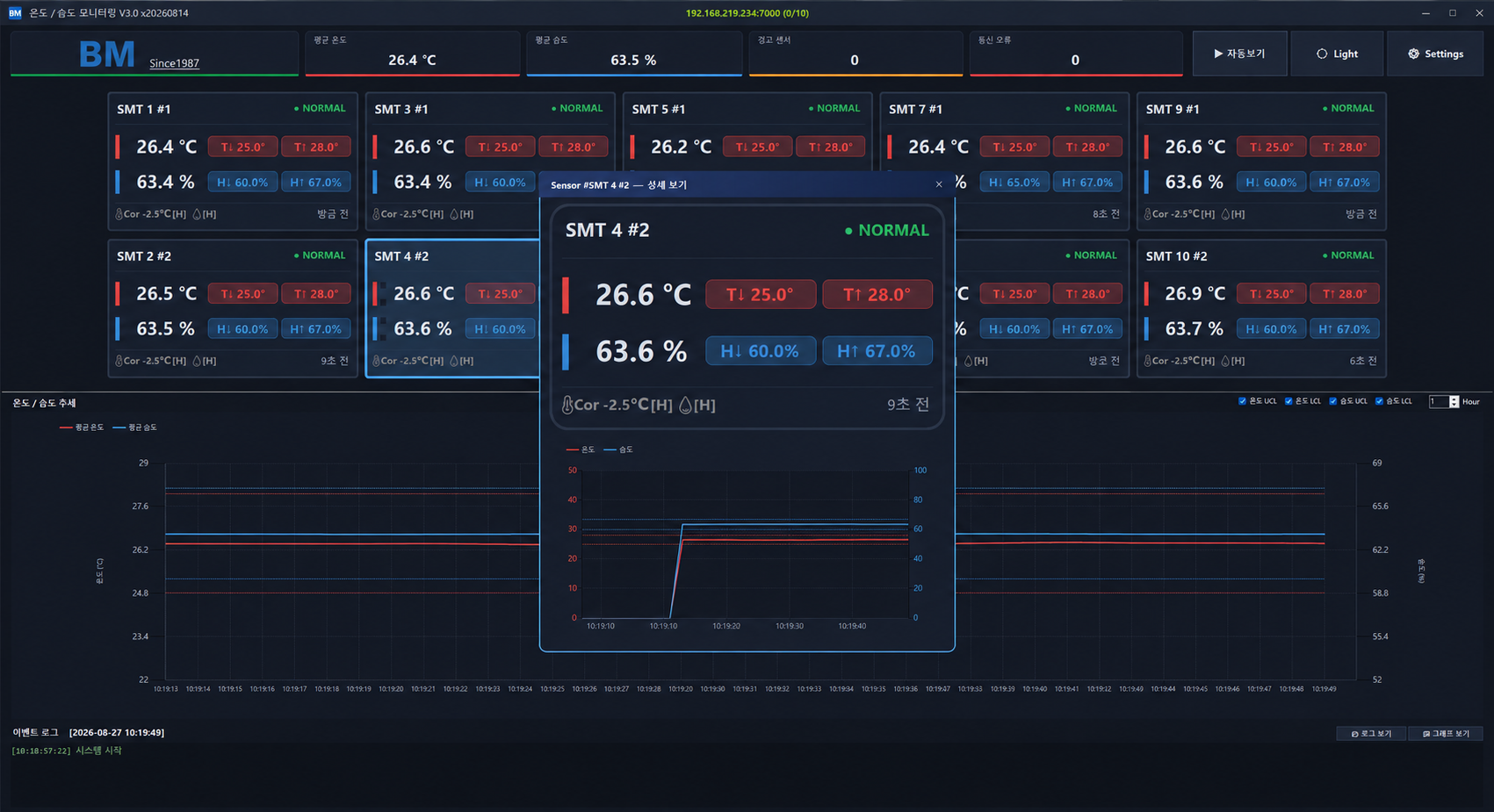The height and width of the screenshot is (812, 1494).
Task: Uncheck the 온도 UCL checkbox
Action: click(x=1242, y=401)
